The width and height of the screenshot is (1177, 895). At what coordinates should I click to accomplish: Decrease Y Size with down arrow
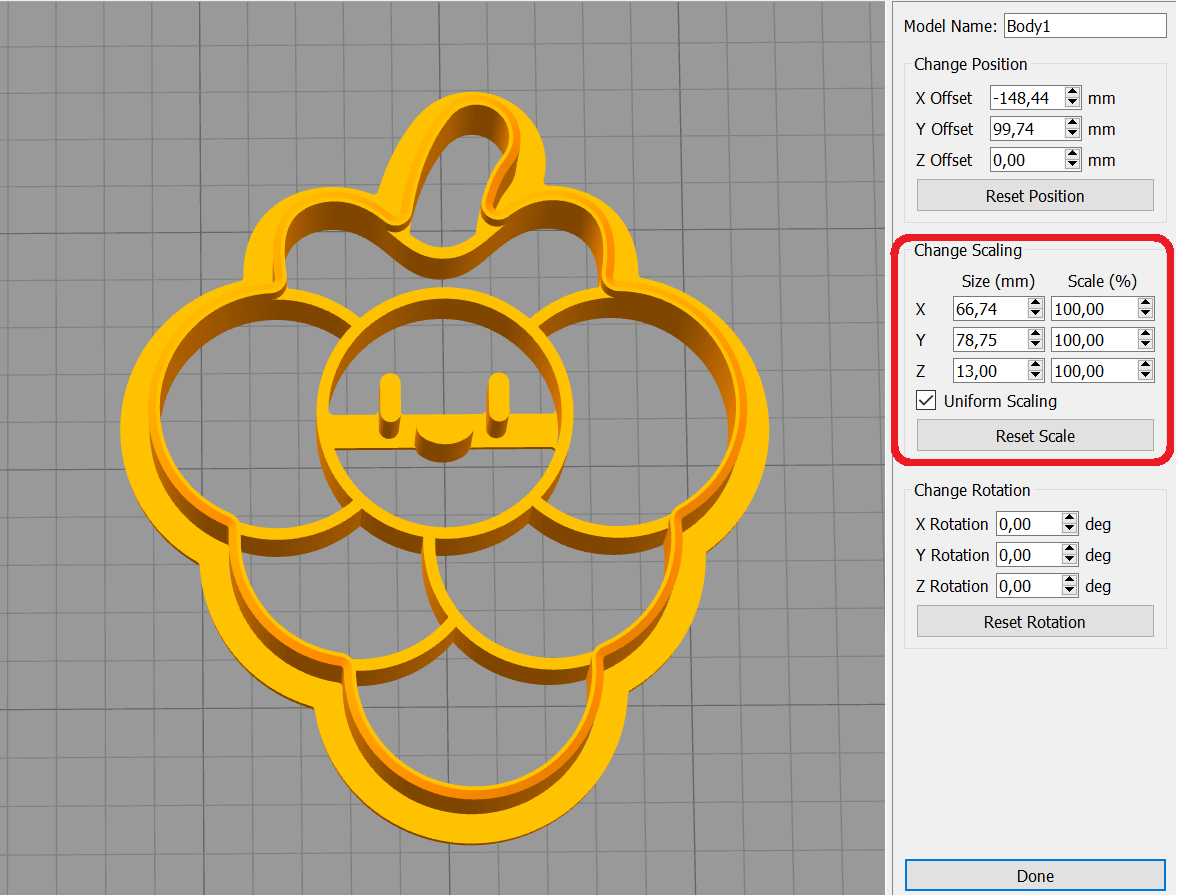tap(1036, 345)
